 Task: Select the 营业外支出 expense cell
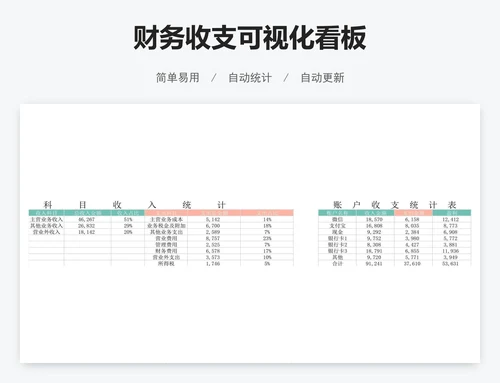click(x=166, y=257)
